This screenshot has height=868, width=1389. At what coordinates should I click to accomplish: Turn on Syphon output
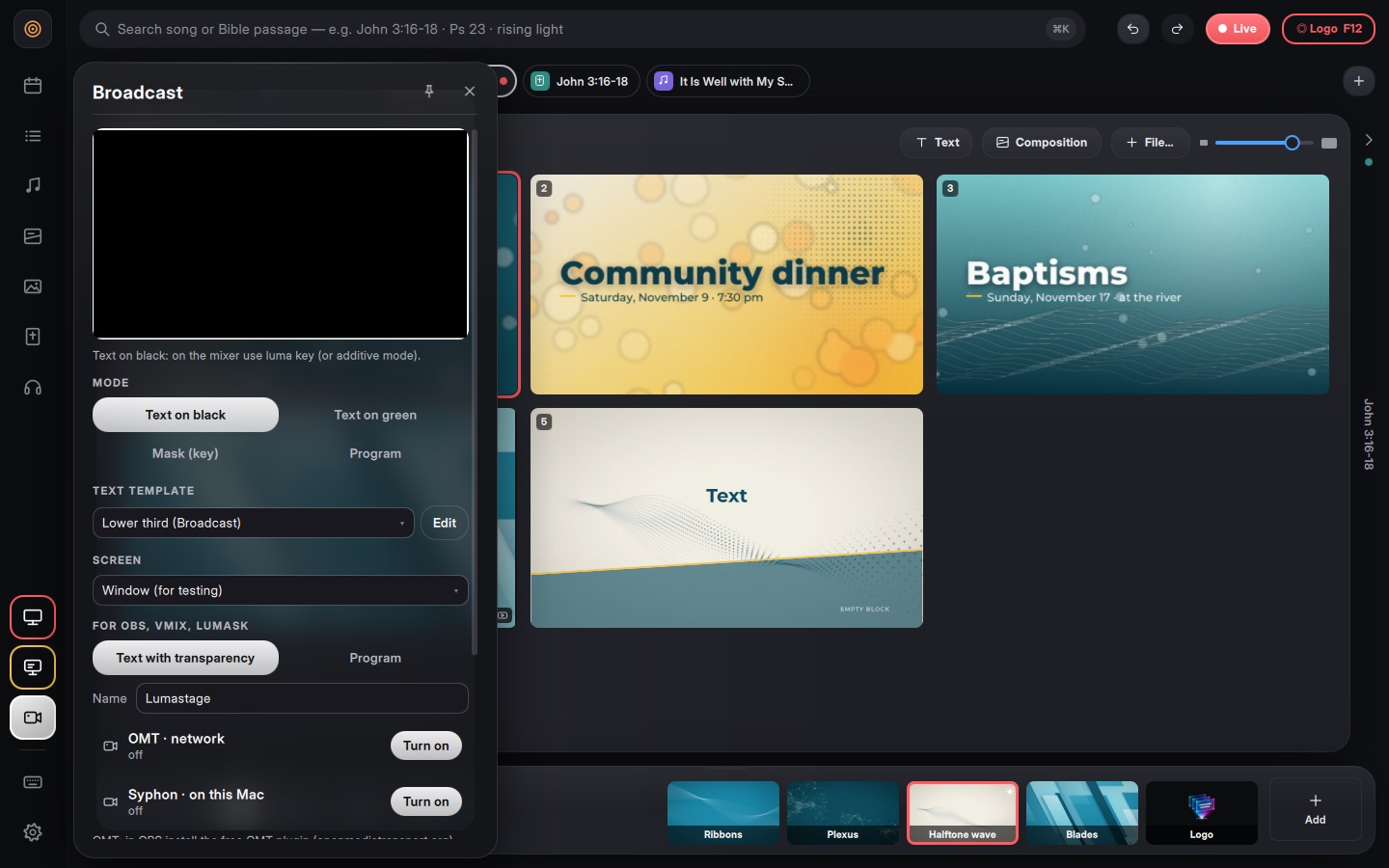(426, 801)
